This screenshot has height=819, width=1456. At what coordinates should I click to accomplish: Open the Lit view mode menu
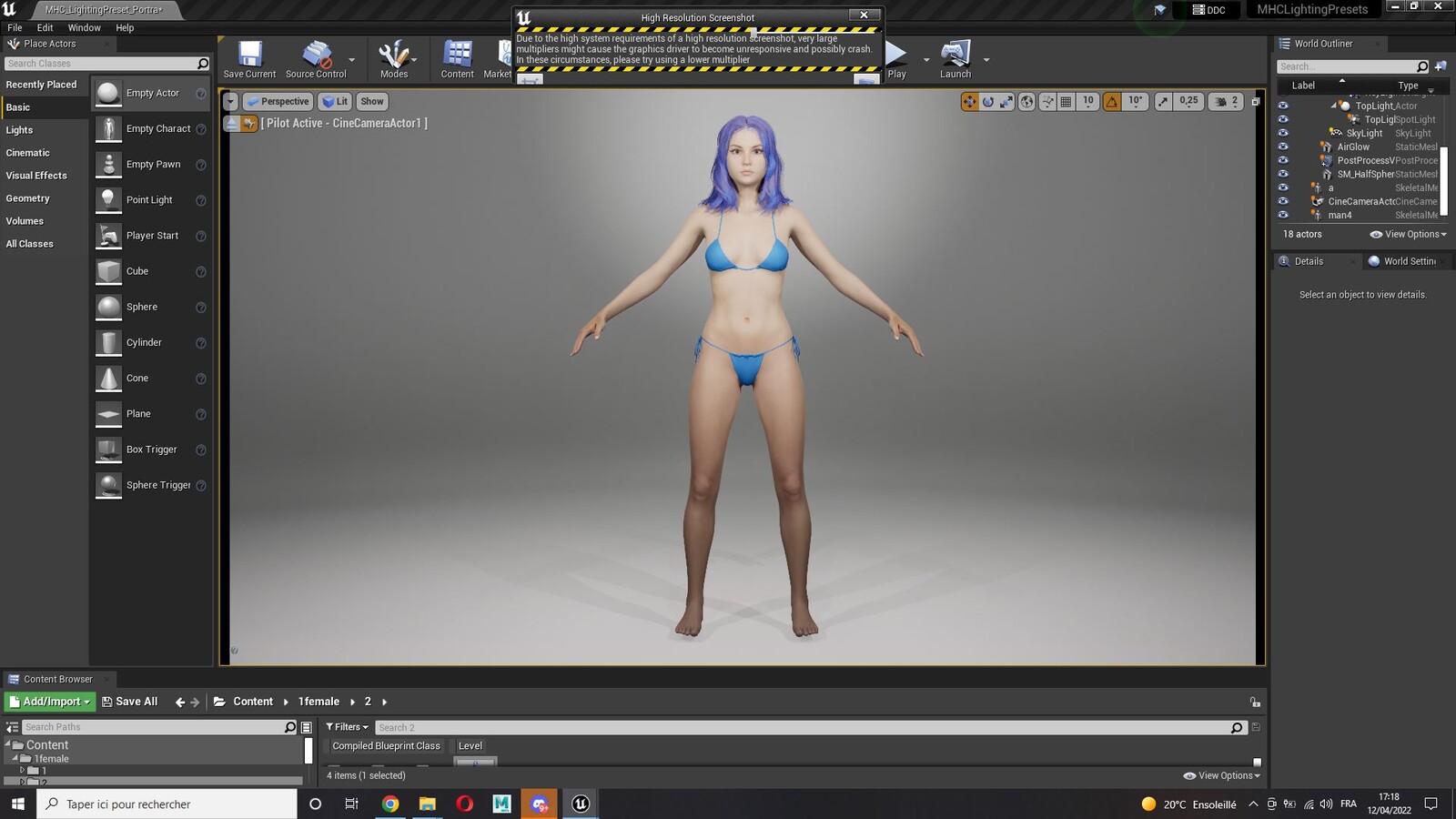[x=335, y=102]
